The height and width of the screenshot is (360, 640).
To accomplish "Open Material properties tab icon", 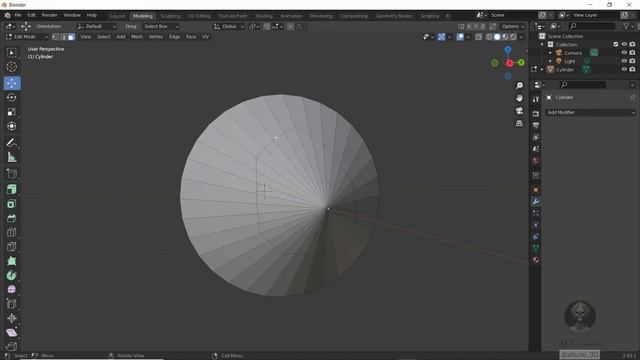I will coord(536,260).
